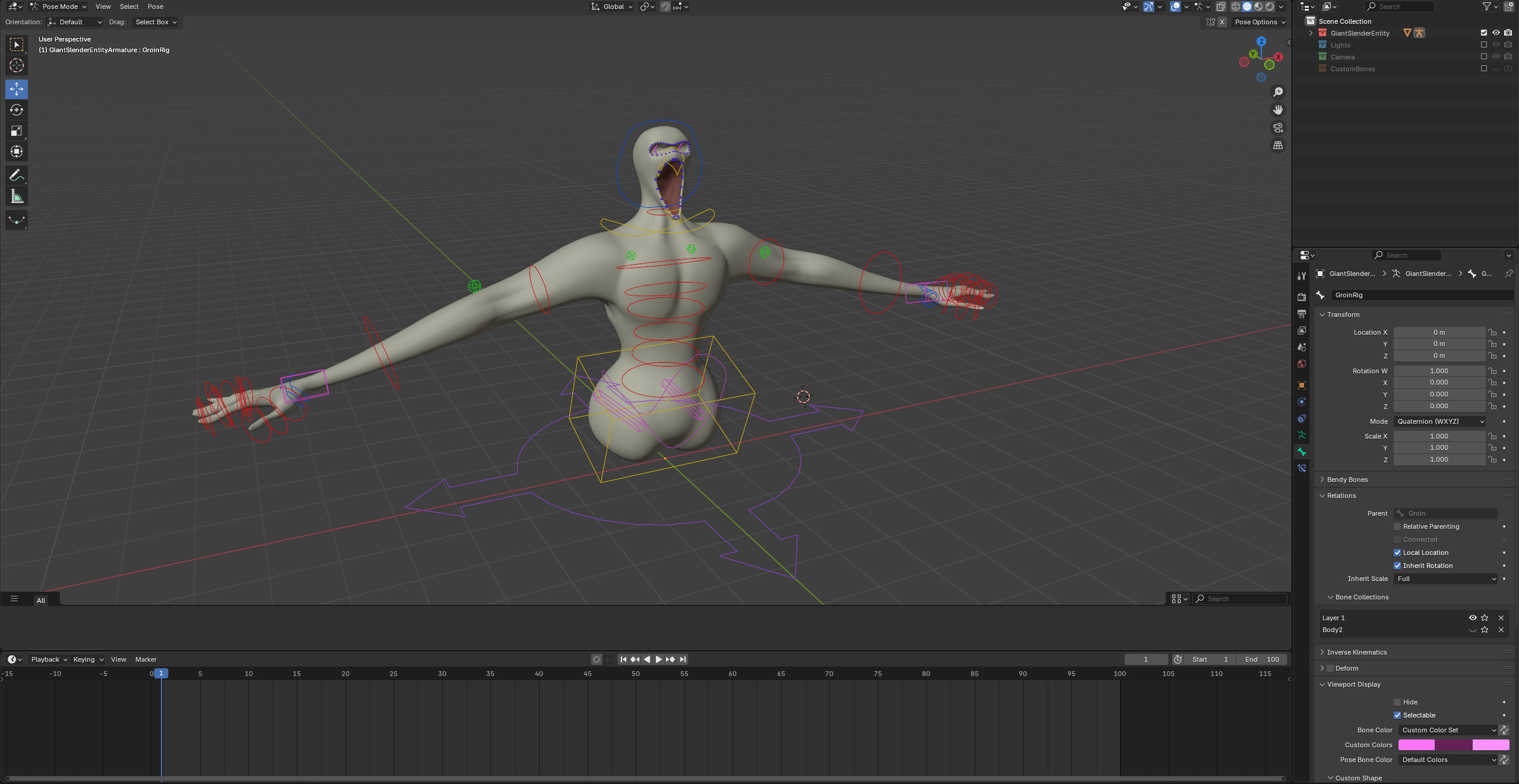The width and height of the screenshot is (1519, 784).
Task: Open the Drag Select Box dropdown
Action: pyautogui.click(x=156, y=22)
